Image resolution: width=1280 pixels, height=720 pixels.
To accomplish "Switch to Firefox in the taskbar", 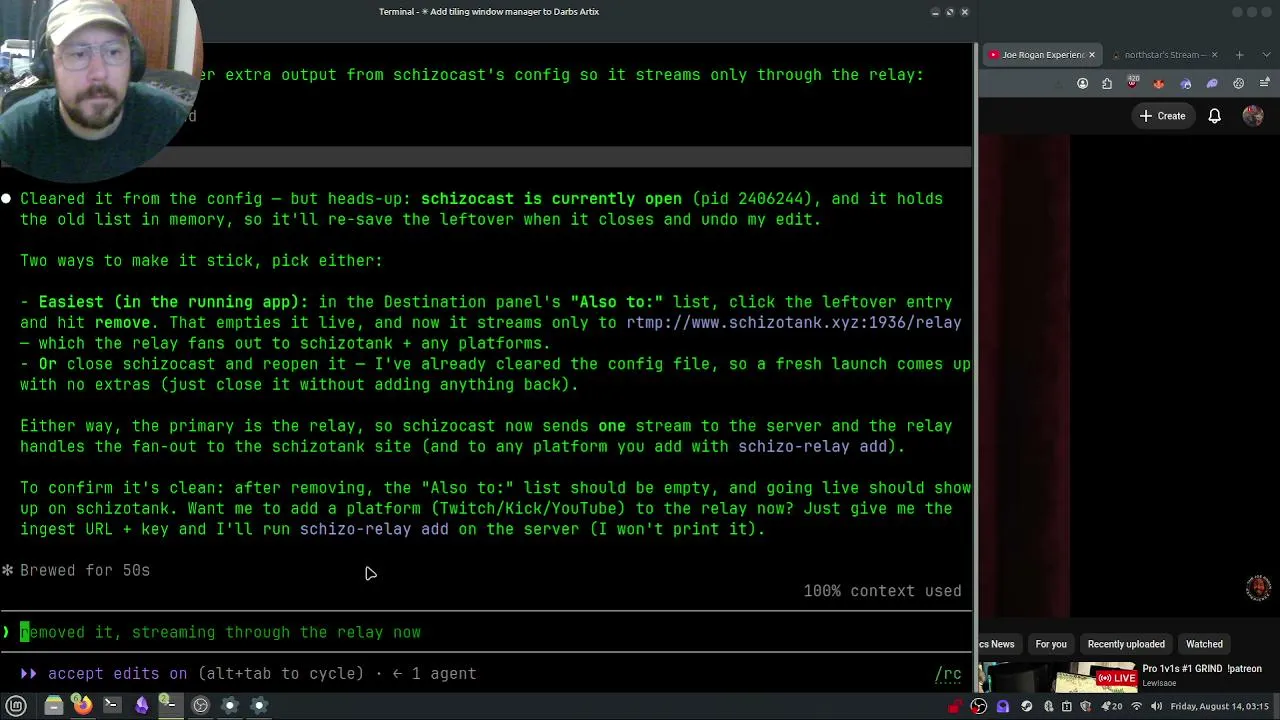I will pyautogui.click(x=83, y=705).
